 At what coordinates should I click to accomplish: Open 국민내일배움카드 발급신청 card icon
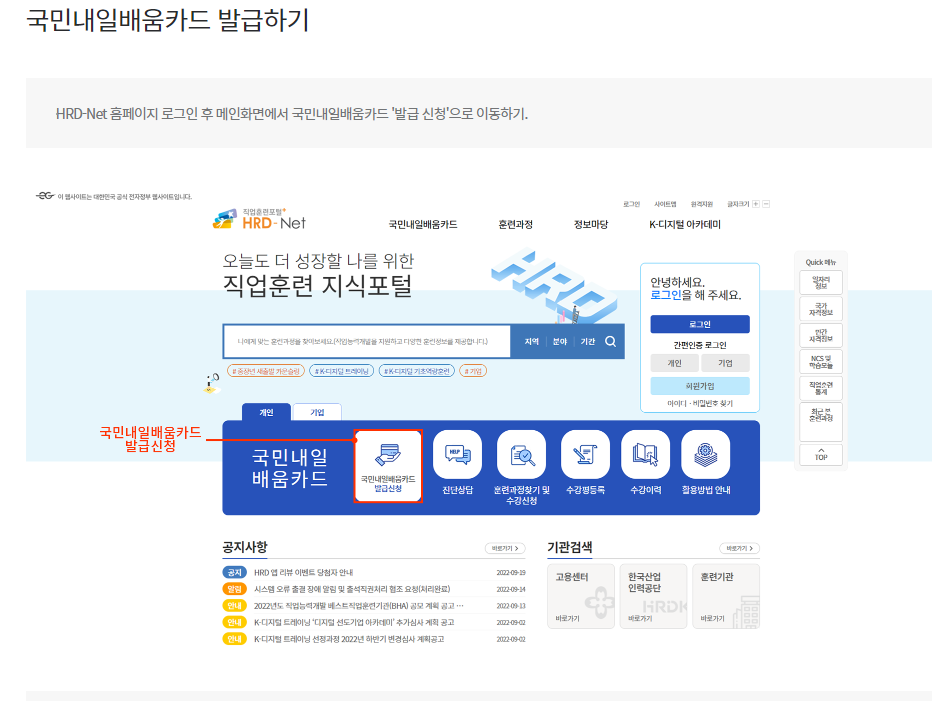pos(388,466)
